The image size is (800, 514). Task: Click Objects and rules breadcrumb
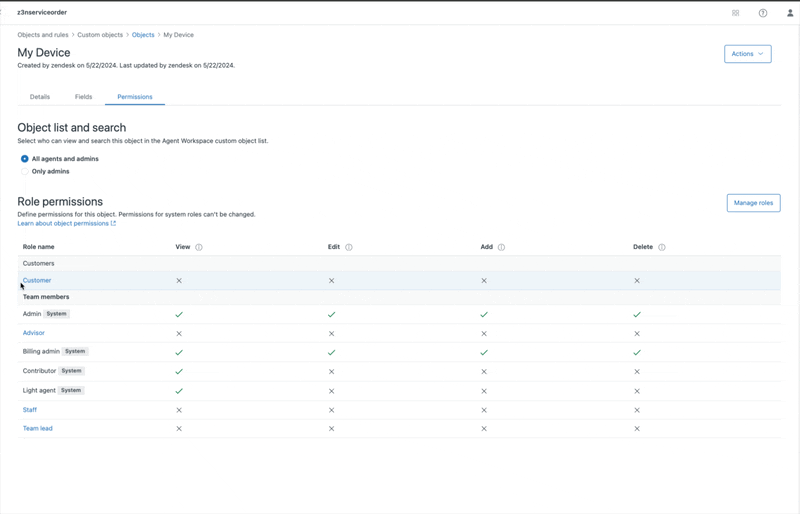[43, 35]
